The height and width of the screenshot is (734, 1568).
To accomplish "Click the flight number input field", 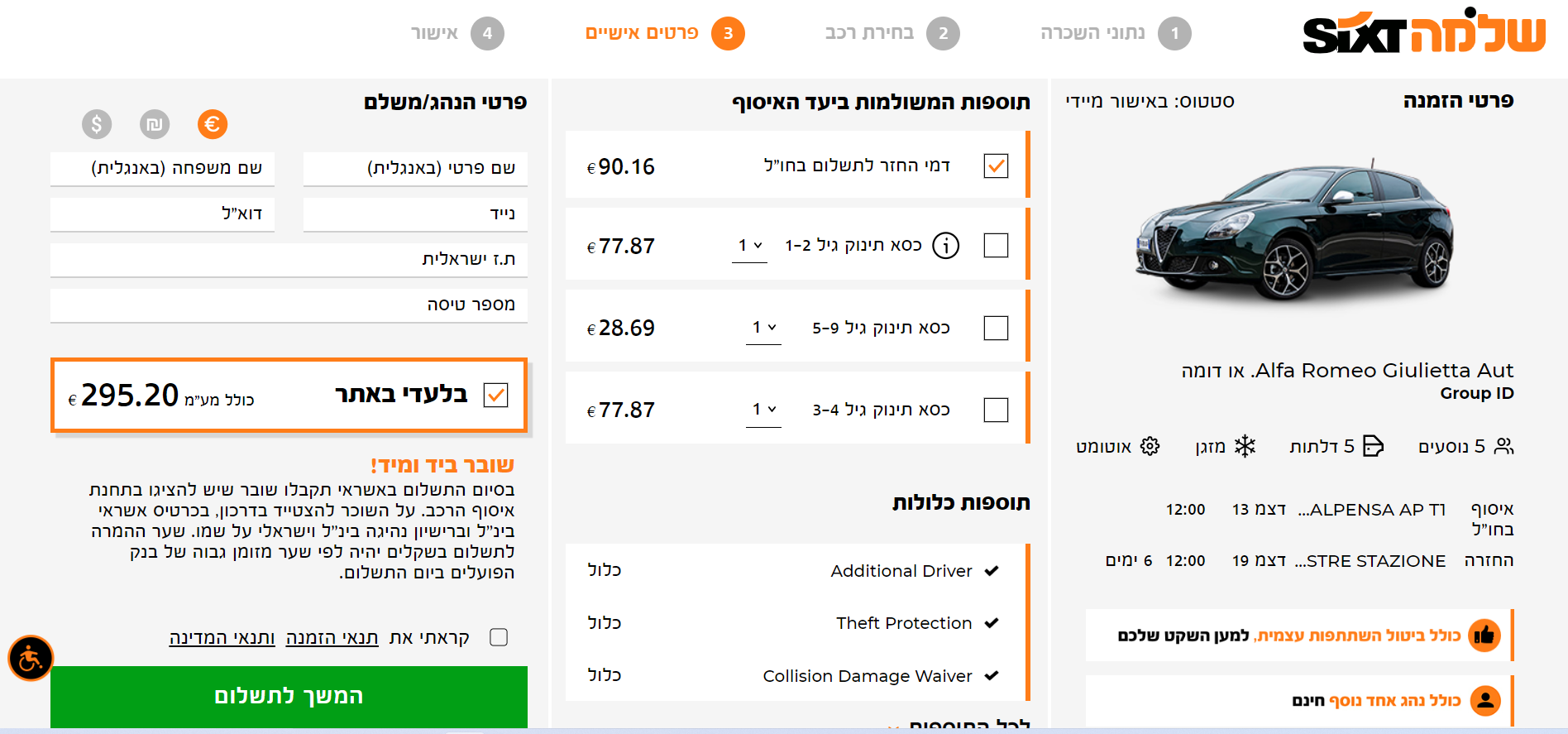I will click(289, 305).
